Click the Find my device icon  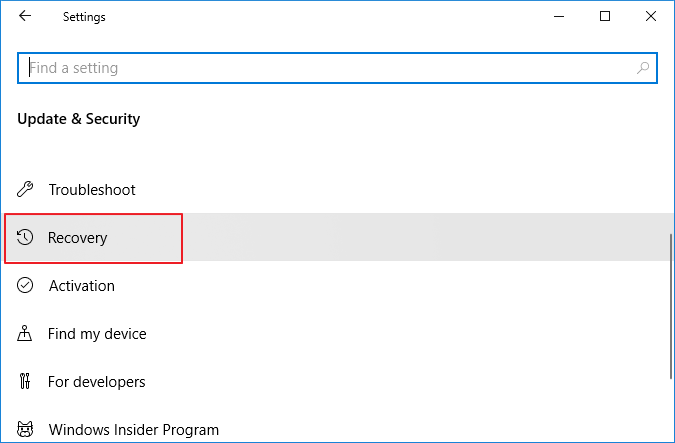pos(27,333)
